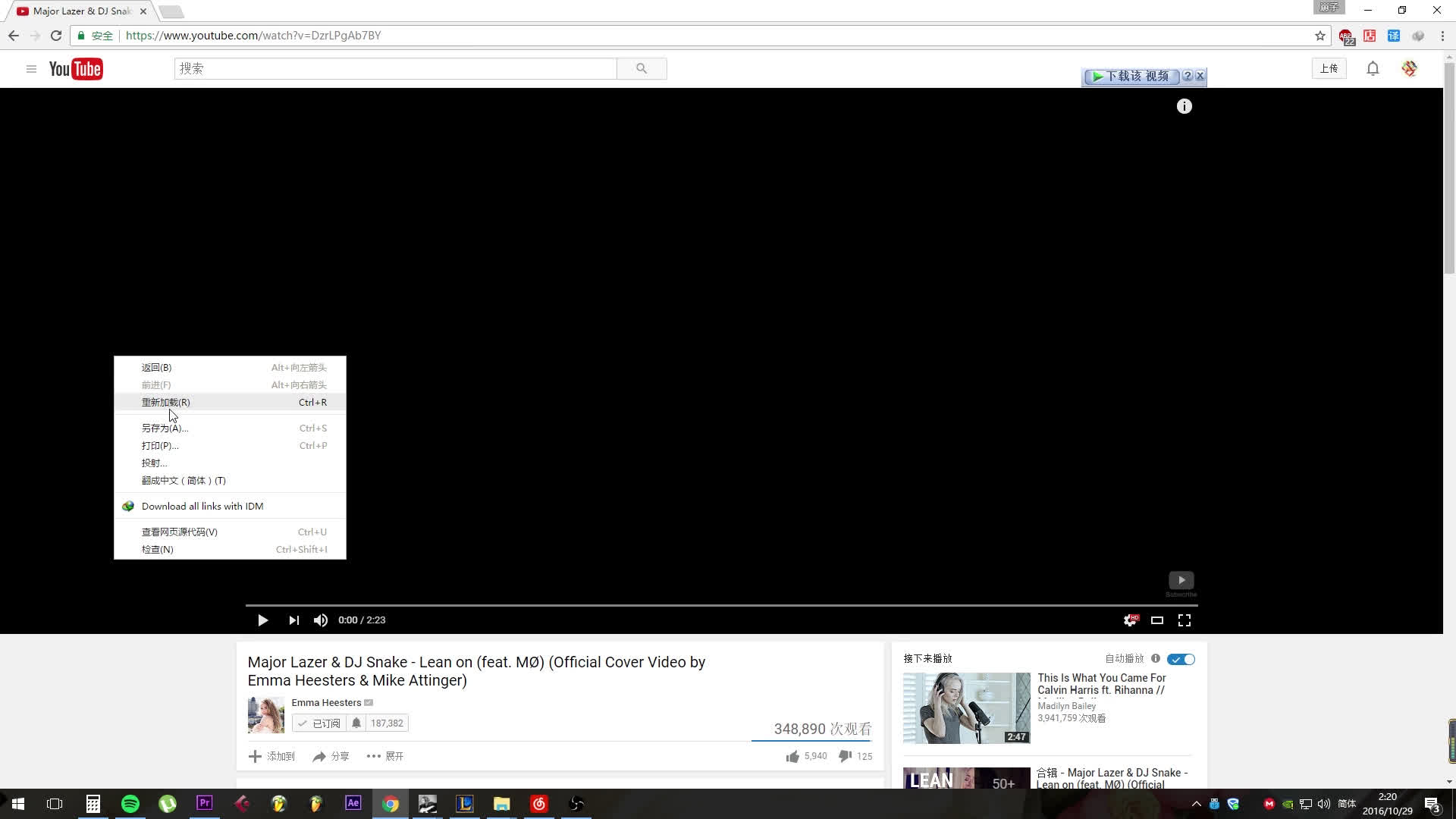Open Chrome three-dot menu

[1442, 36]
